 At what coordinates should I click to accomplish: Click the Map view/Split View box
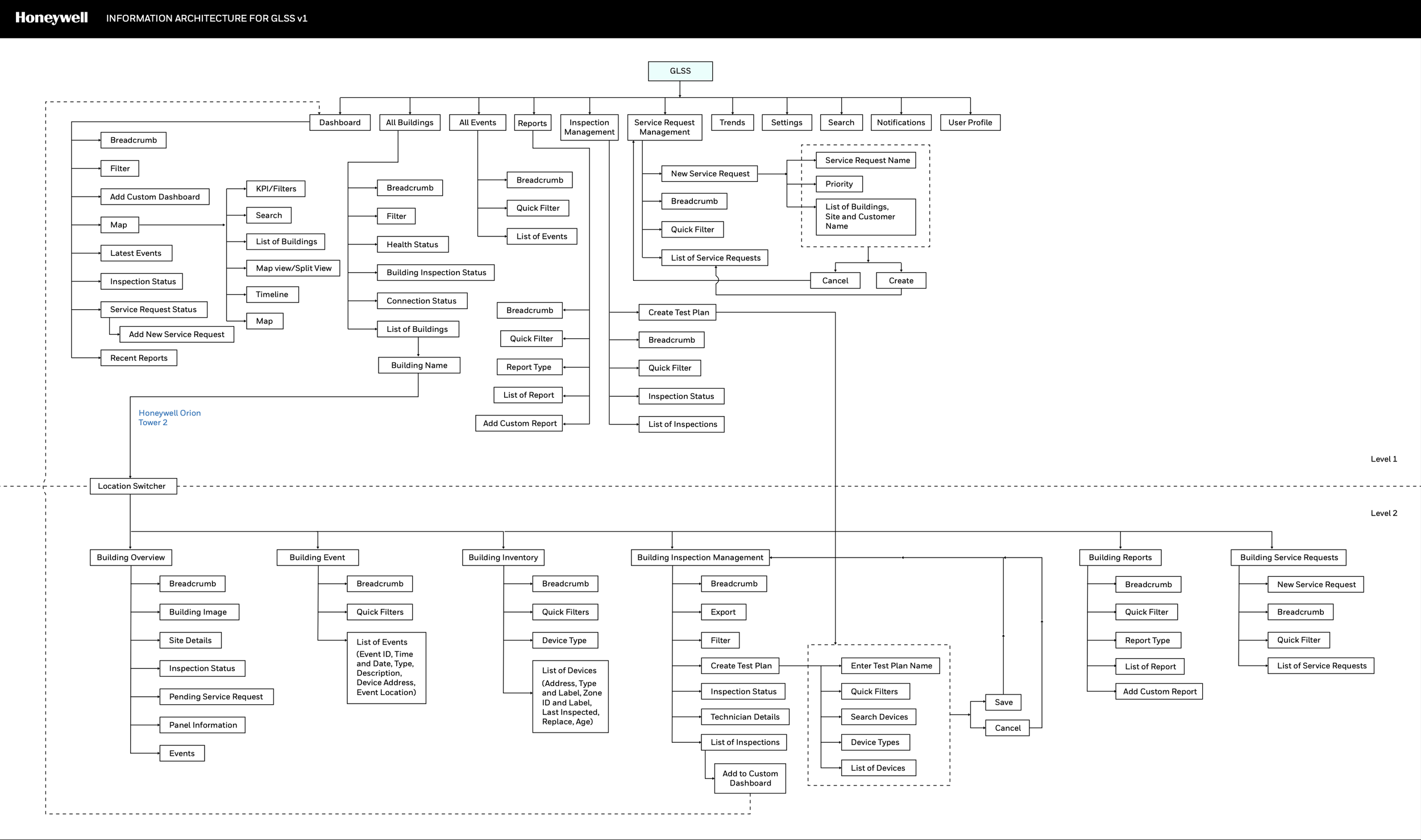point(293,268)
